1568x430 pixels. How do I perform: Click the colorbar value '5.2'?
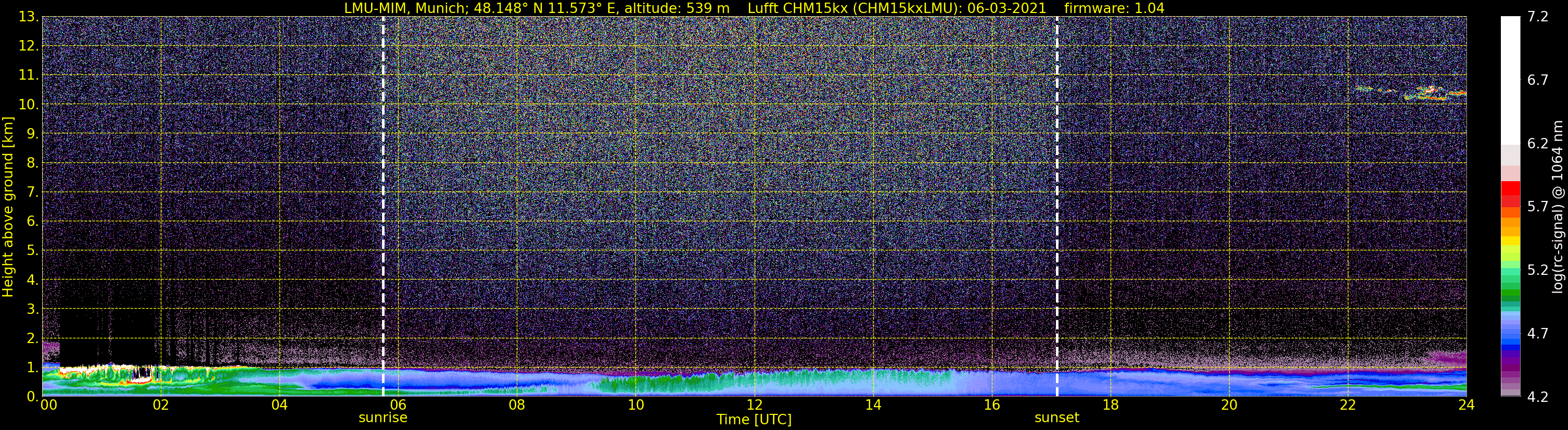click(x=1538, y=270)
